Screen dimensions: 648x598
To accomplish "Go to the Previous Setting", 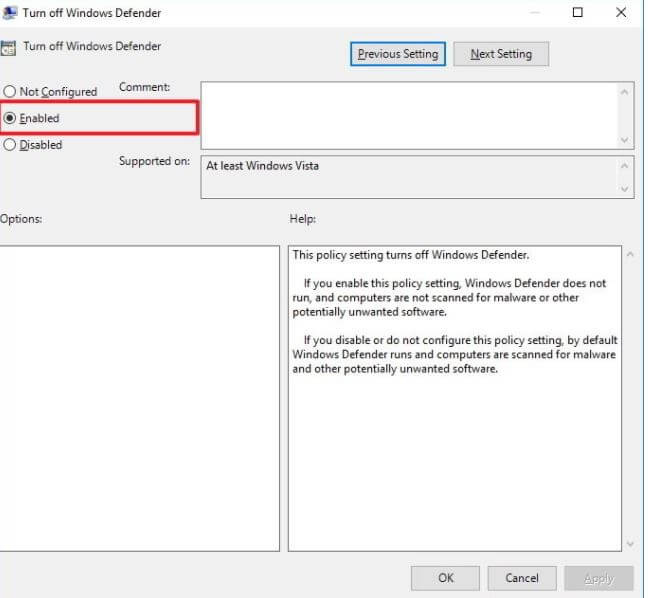I will click(x=398, y=54).
